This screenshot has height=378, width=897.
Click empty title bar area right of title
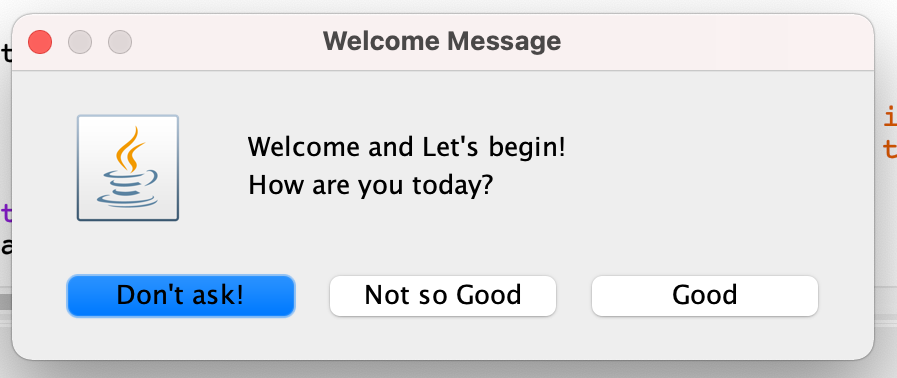[x=715, y=42]
